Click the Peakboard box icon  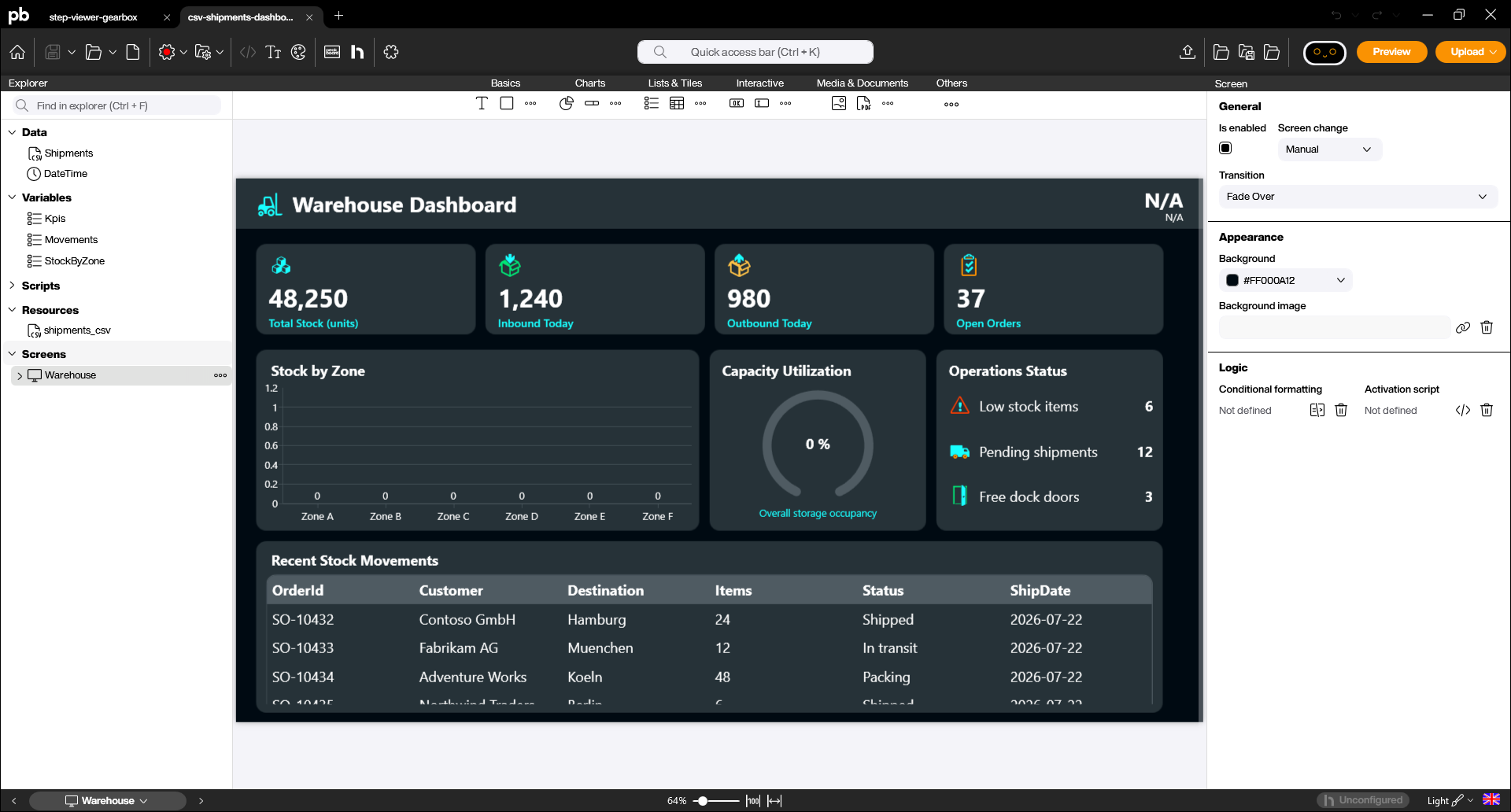tap(332, 52)
